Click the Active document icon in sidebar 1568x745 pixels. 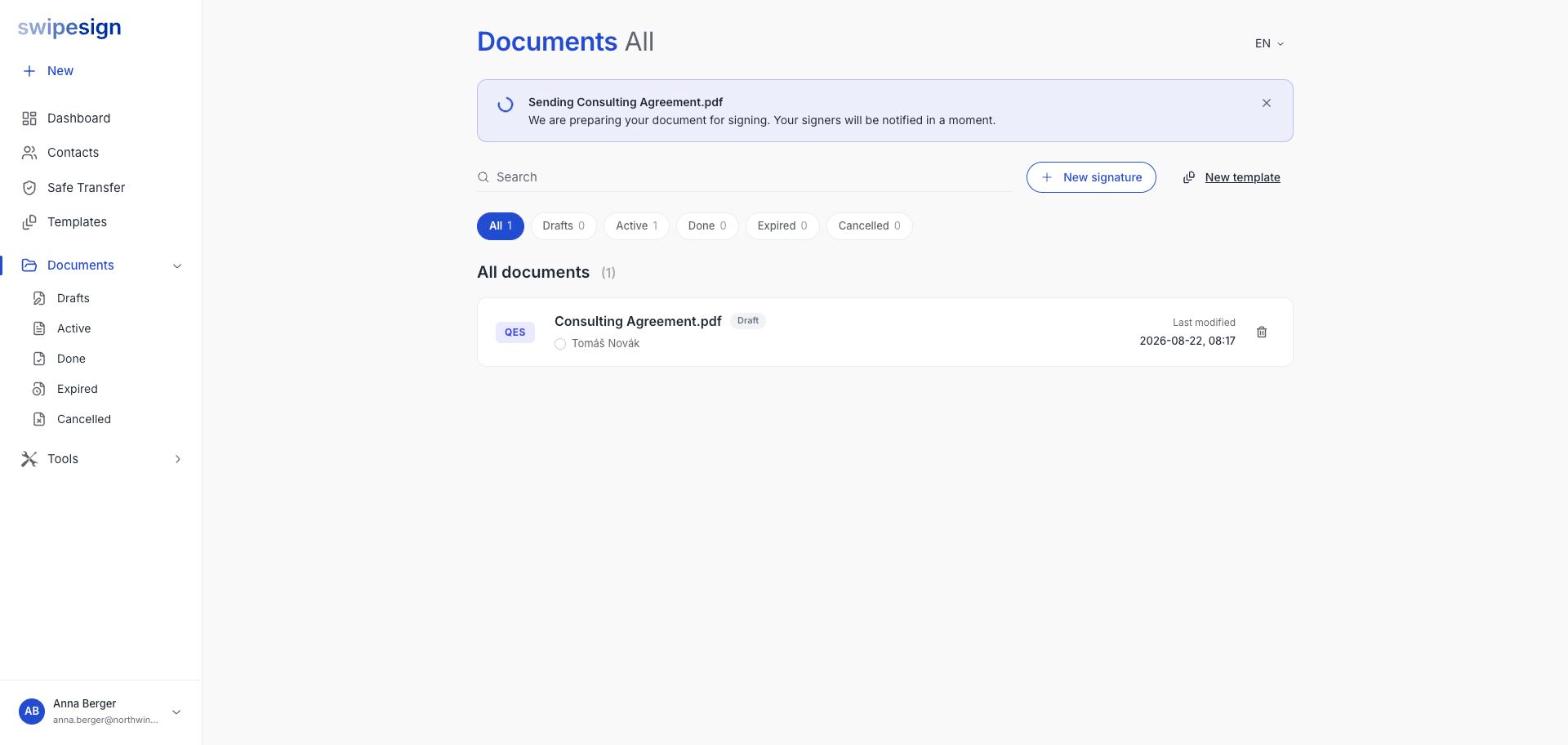pyautogui.click(x=39, y=328)
